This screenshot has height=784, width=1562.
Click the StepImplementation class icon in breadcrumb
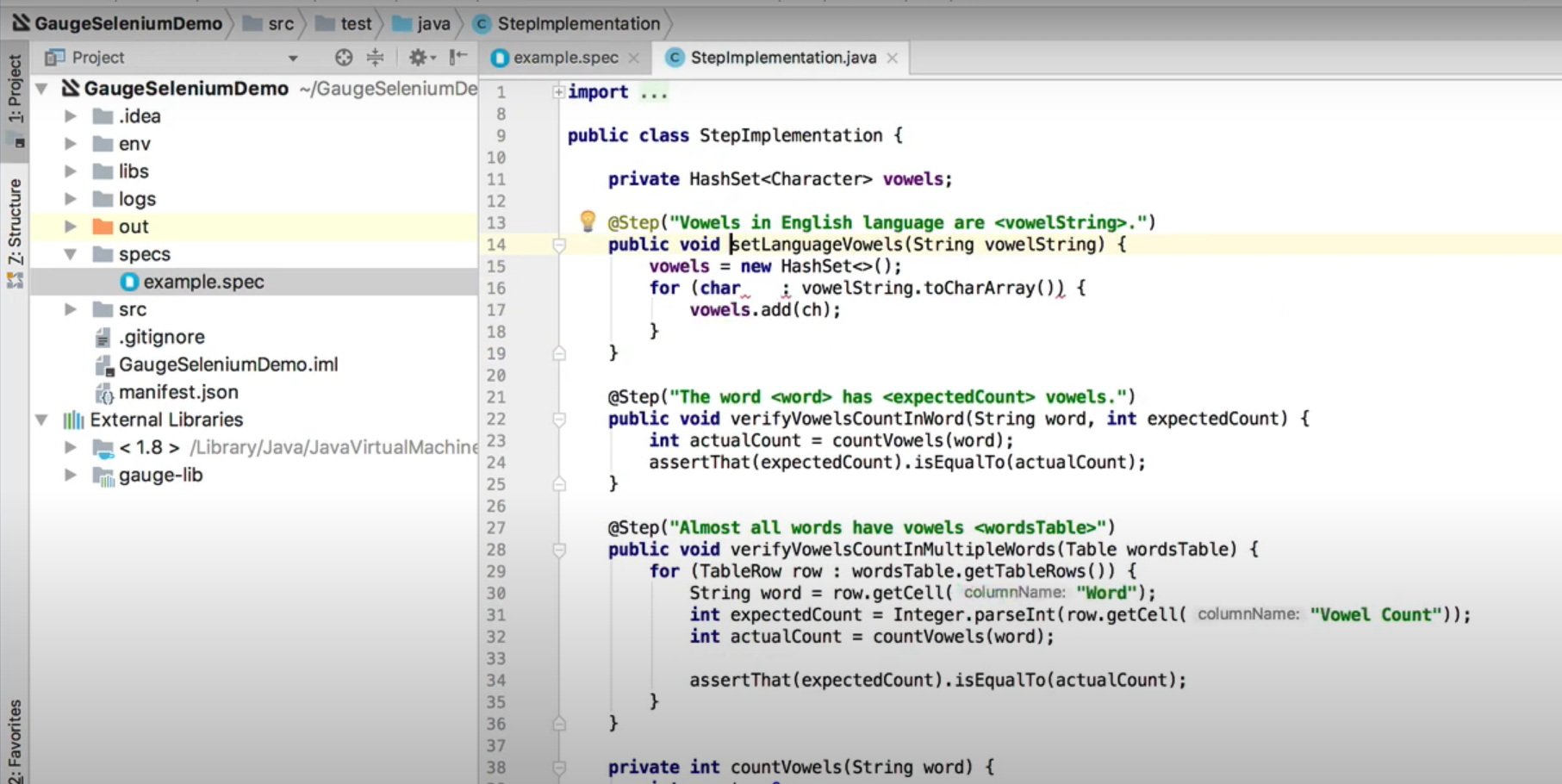(x=482, y=24)
